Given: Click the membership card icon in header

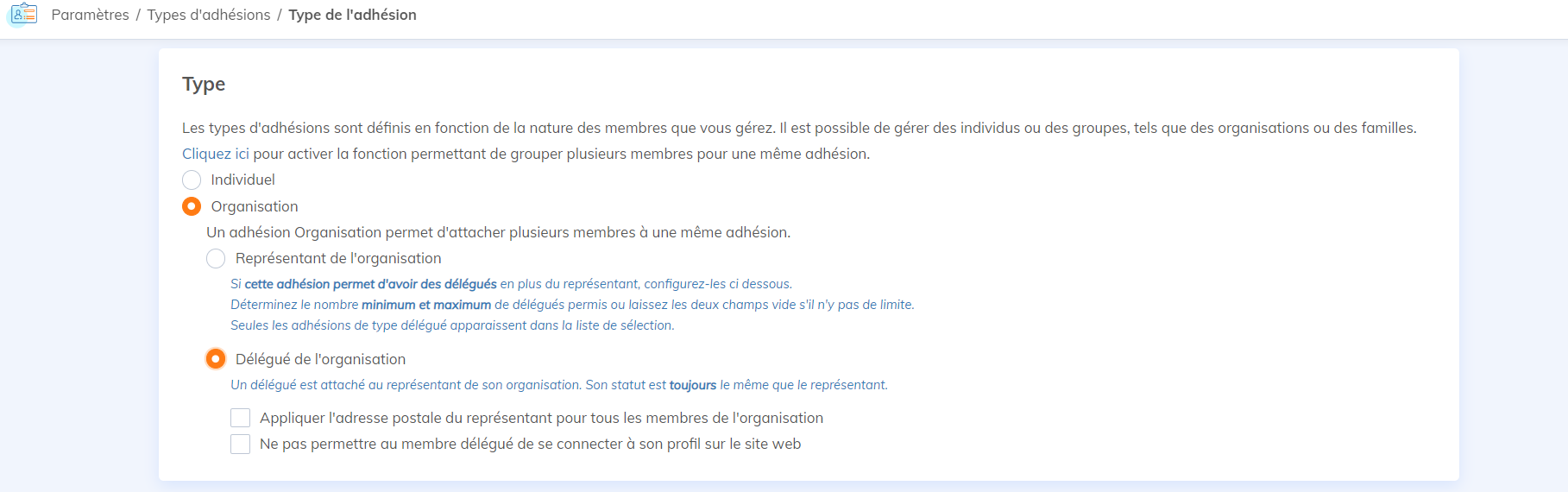Looking at the screenshot, I should (23, 15).
